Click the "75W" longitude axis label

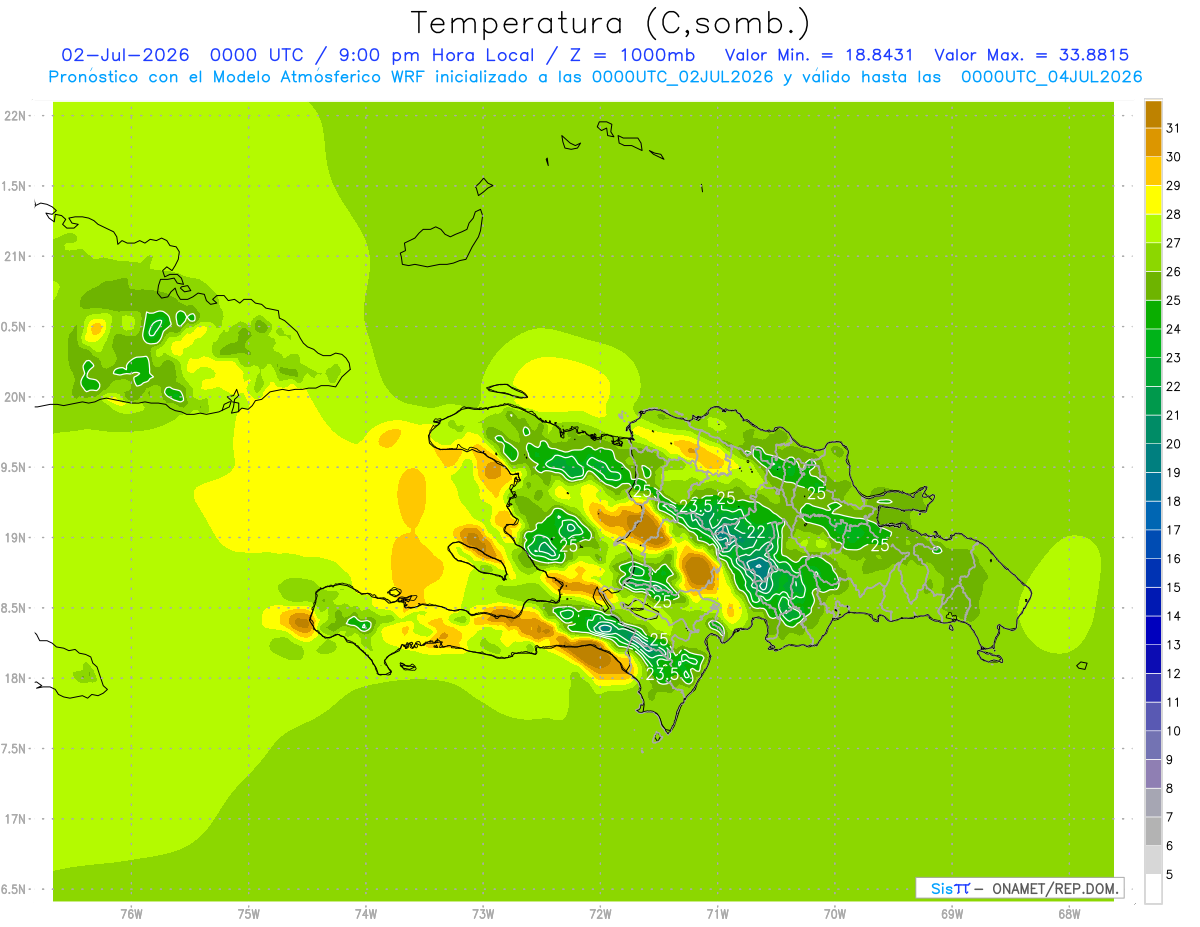(x=249, y=914)
